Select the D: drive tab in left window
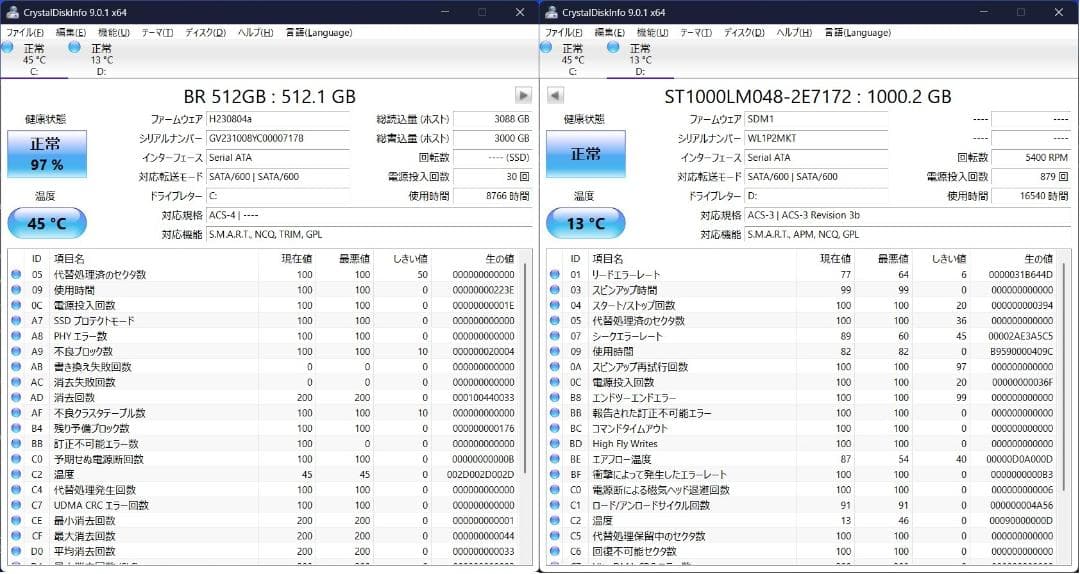The height and width of the screenshot is (574, 1080). click(x=101, y=59)
